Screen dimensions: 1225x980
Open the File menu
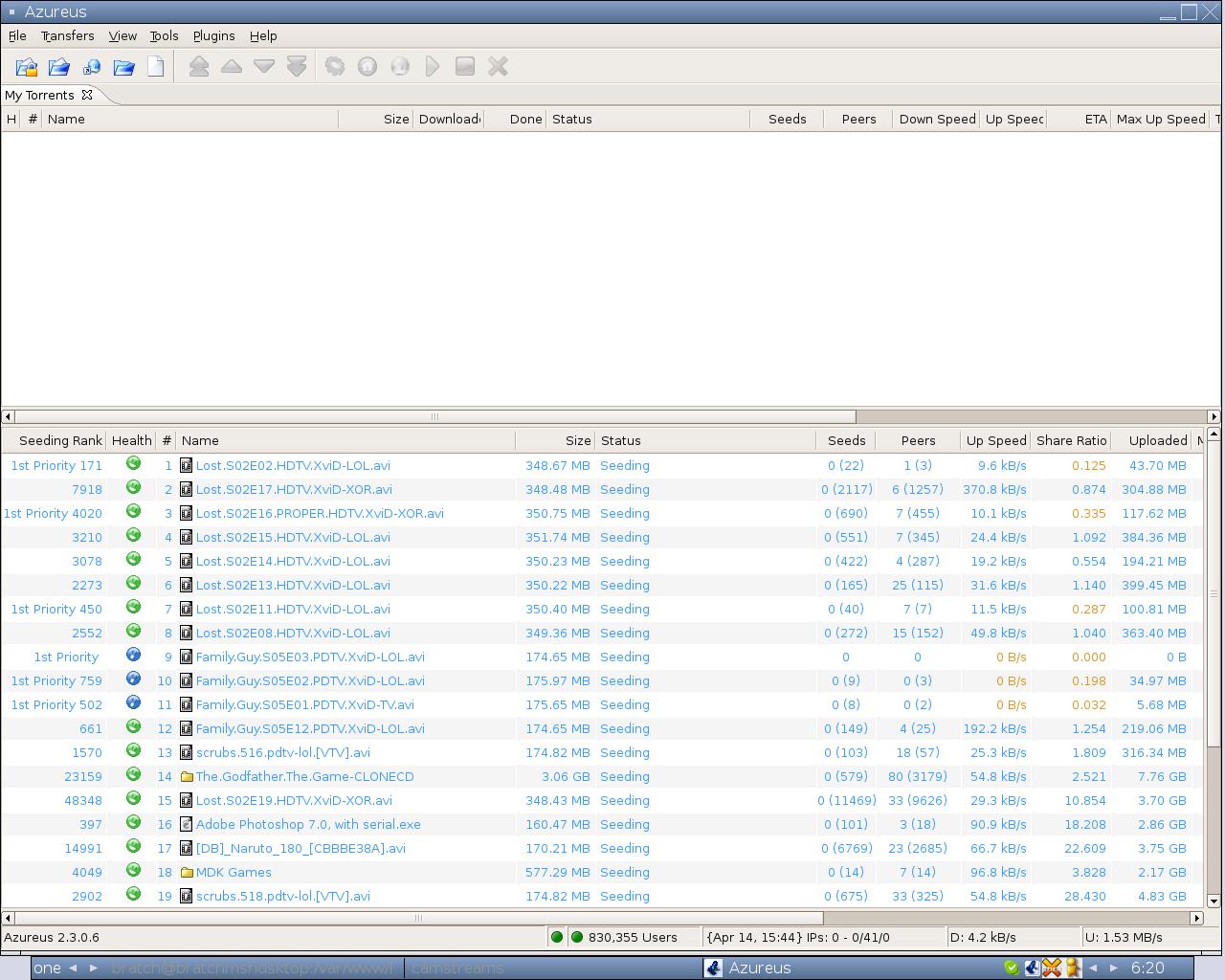17,35
